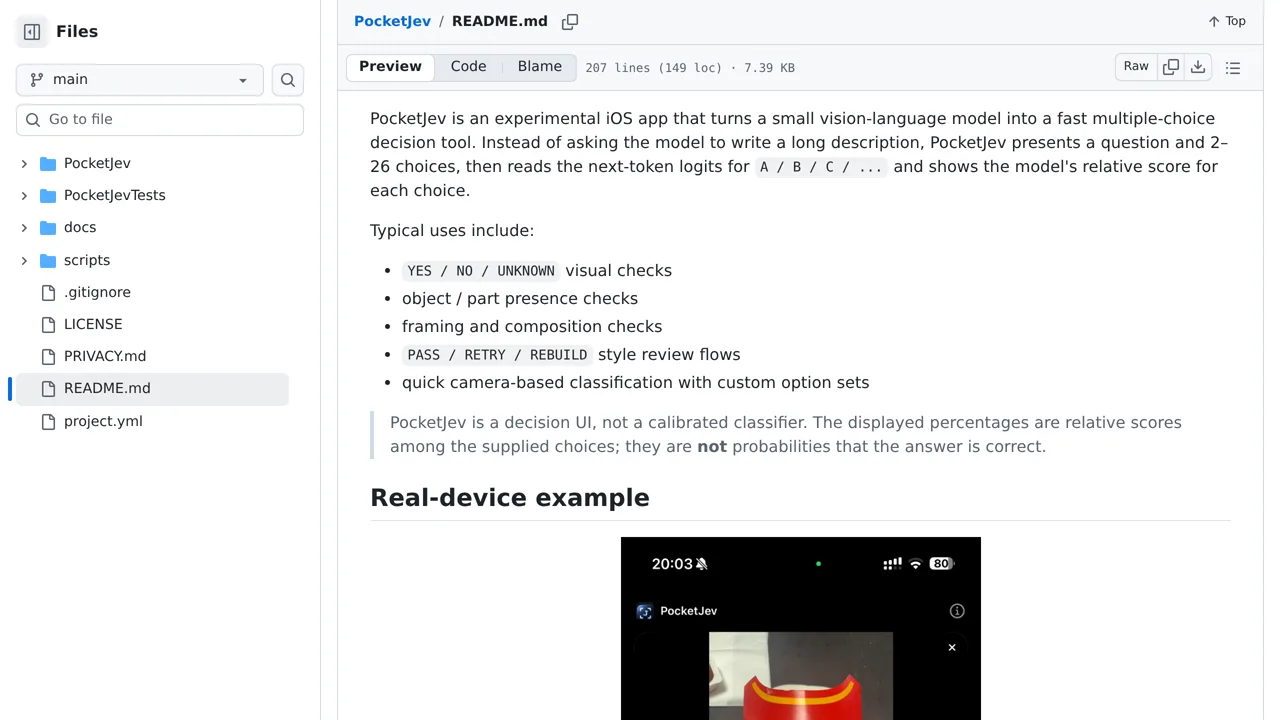Open the PocketJevTests folder
Image resolution: width=1280 pixels, height=720 pixels.
(x=114, y=195)
